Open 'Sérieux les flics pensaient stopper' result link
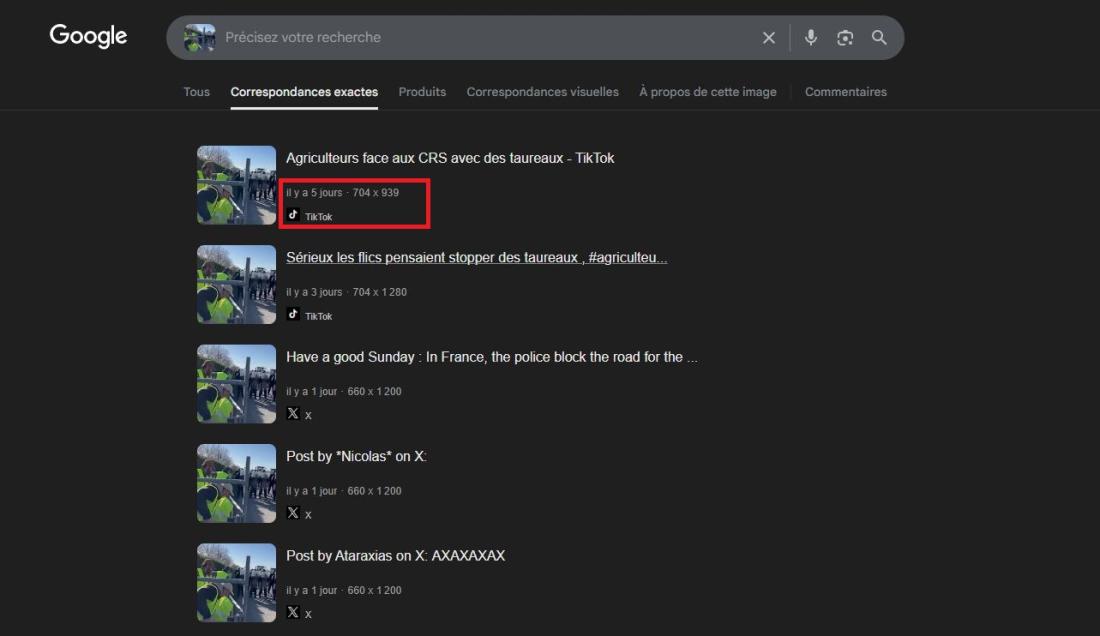This screenshot has height=636, width=1100. coord(476,258)
